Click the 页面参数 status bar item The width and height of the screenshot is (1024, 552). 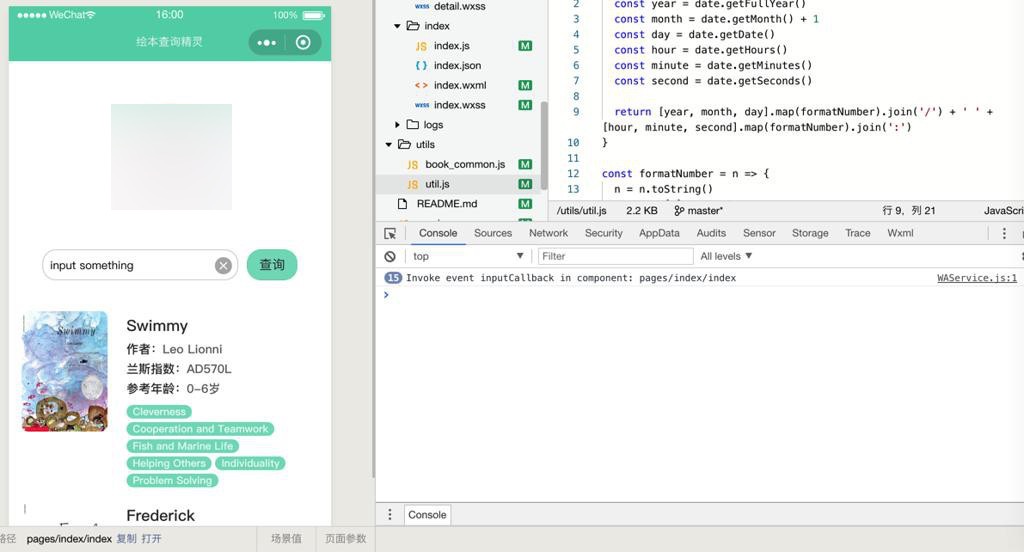pos(345,539)
